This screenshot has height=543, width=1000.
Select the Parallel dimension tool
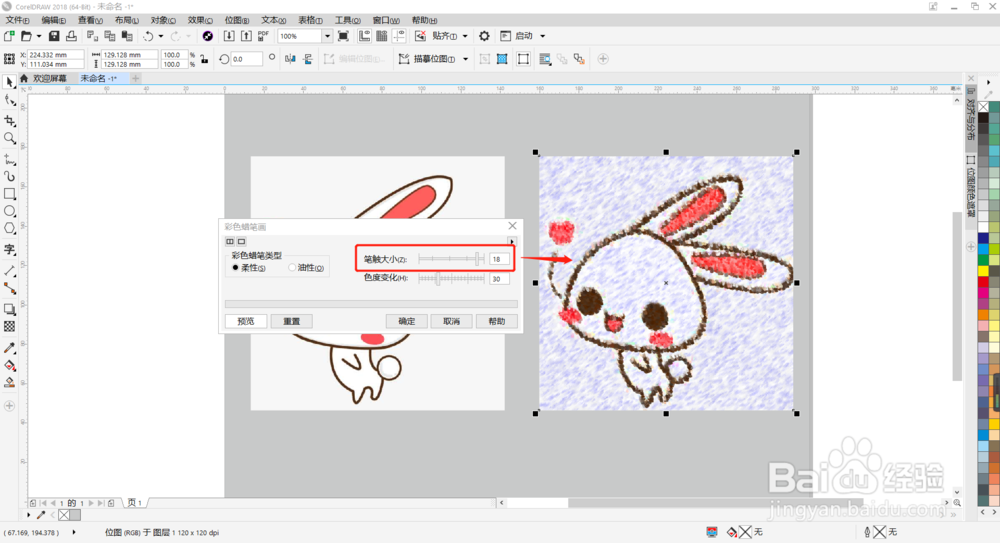(10, 271)
